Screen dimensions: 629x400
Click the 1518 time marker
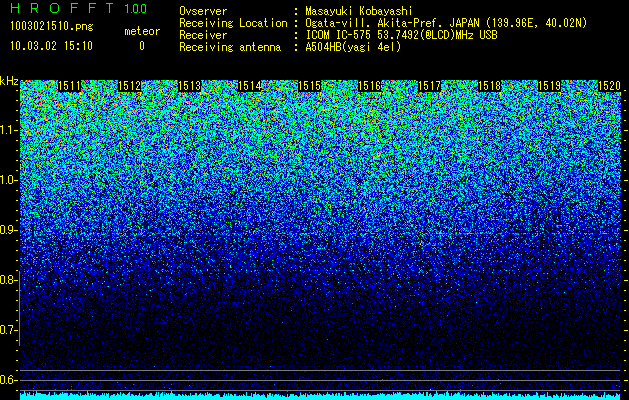[x=489, y=86]
